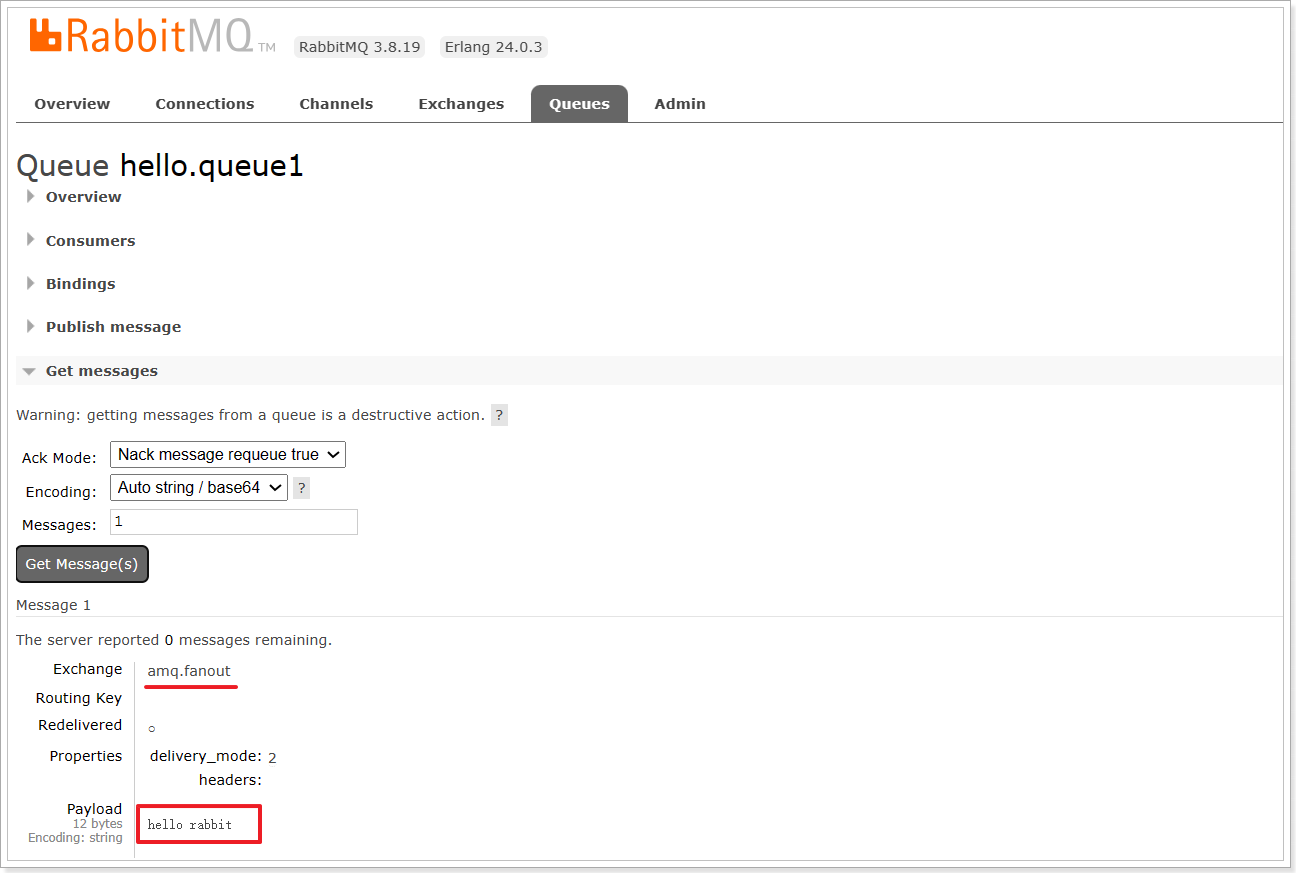Screen dimensions: 1296x873
Task: Switch to the Connections tab
Action: [x=205, y=104]
